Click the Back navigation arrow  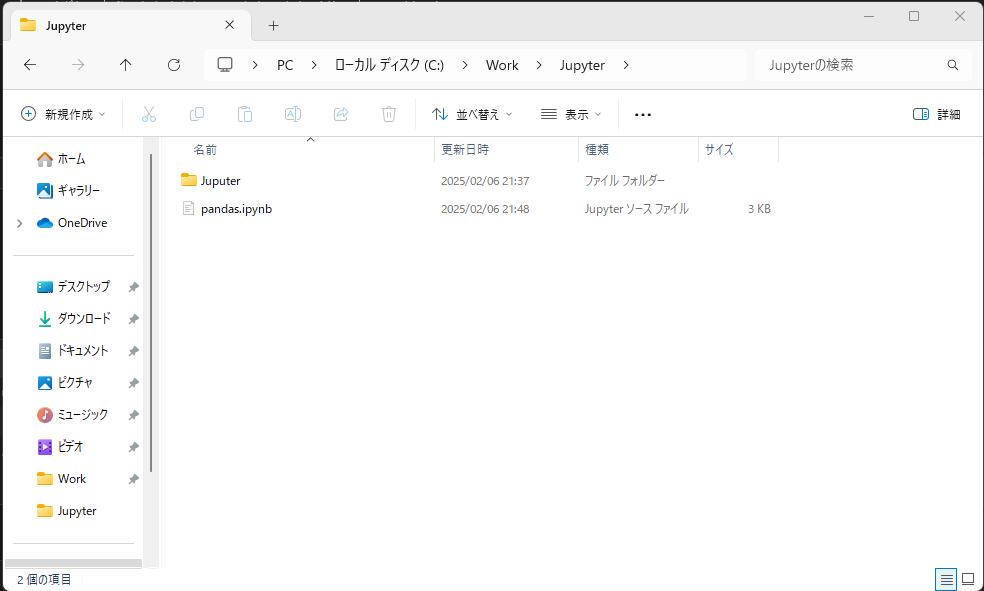pos(30,65)
